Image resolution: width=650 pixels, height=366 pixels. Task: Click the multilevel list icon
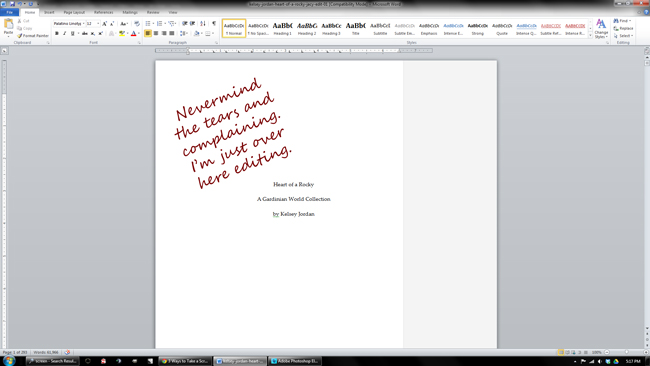pos(171,24)
